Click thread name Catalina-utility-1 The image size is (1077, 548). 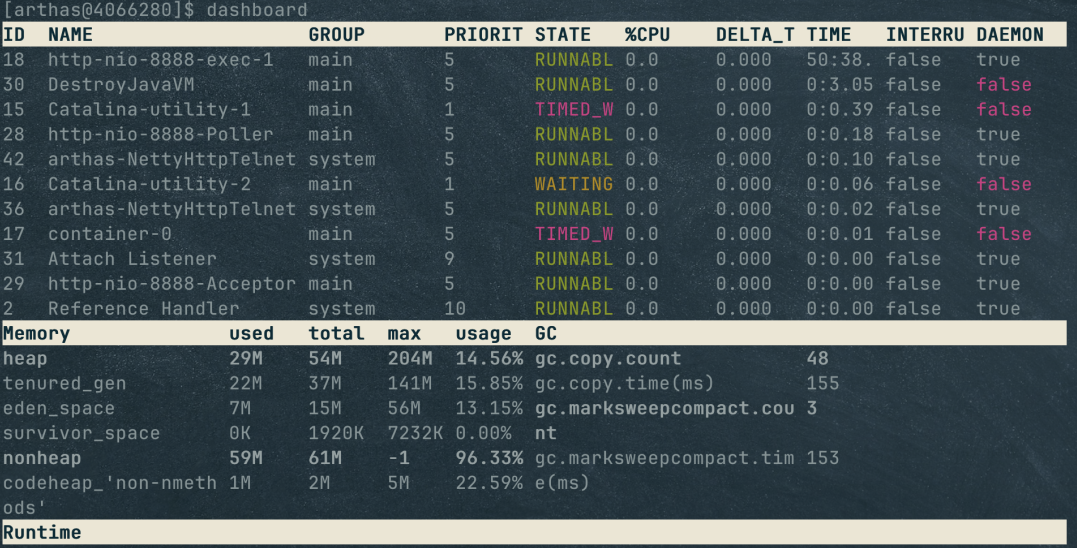pos(149,109)
